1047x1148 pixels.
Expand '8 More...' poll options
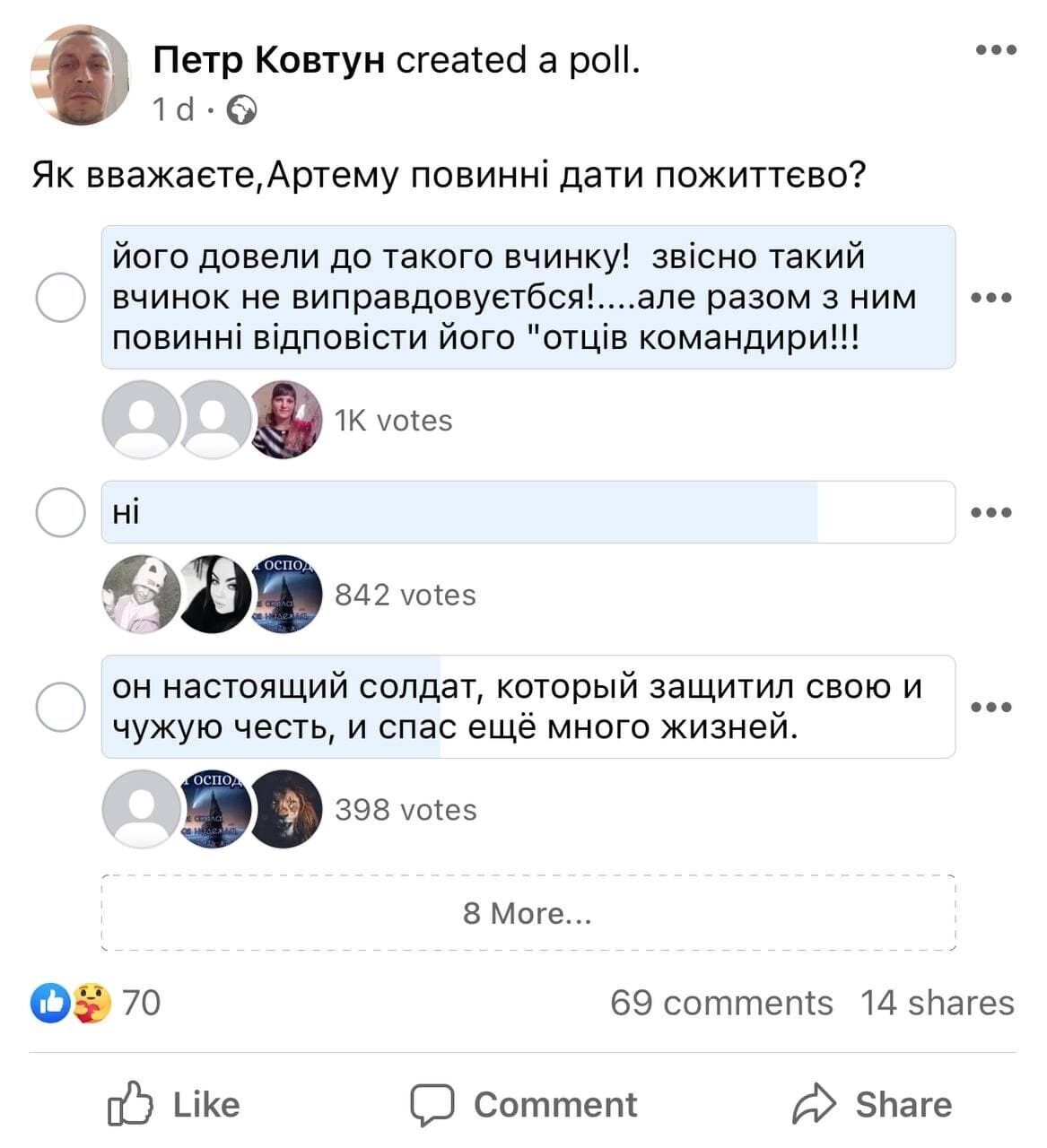click(x=528, y=913)
